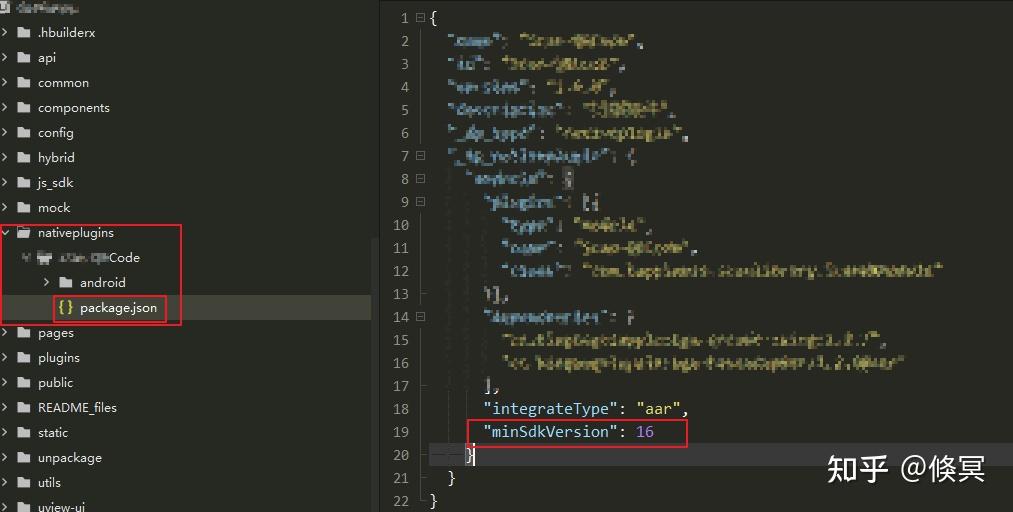Click line number 19 in gutter
1013x512 pixels.
(x=401, y=432)
